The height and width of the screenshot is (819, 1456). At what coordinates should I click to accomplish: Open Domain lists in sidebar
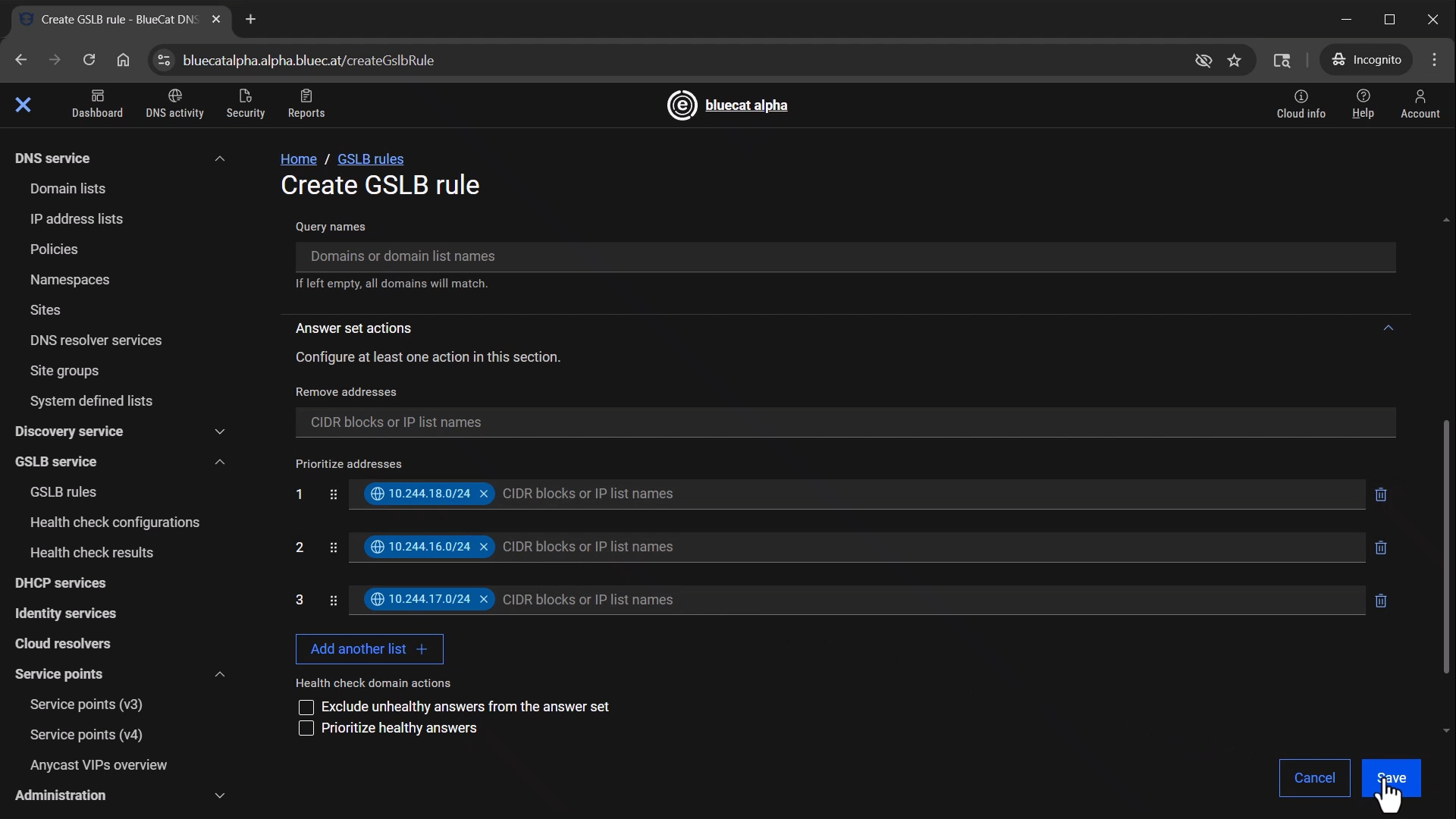click(x=67, y=189)
